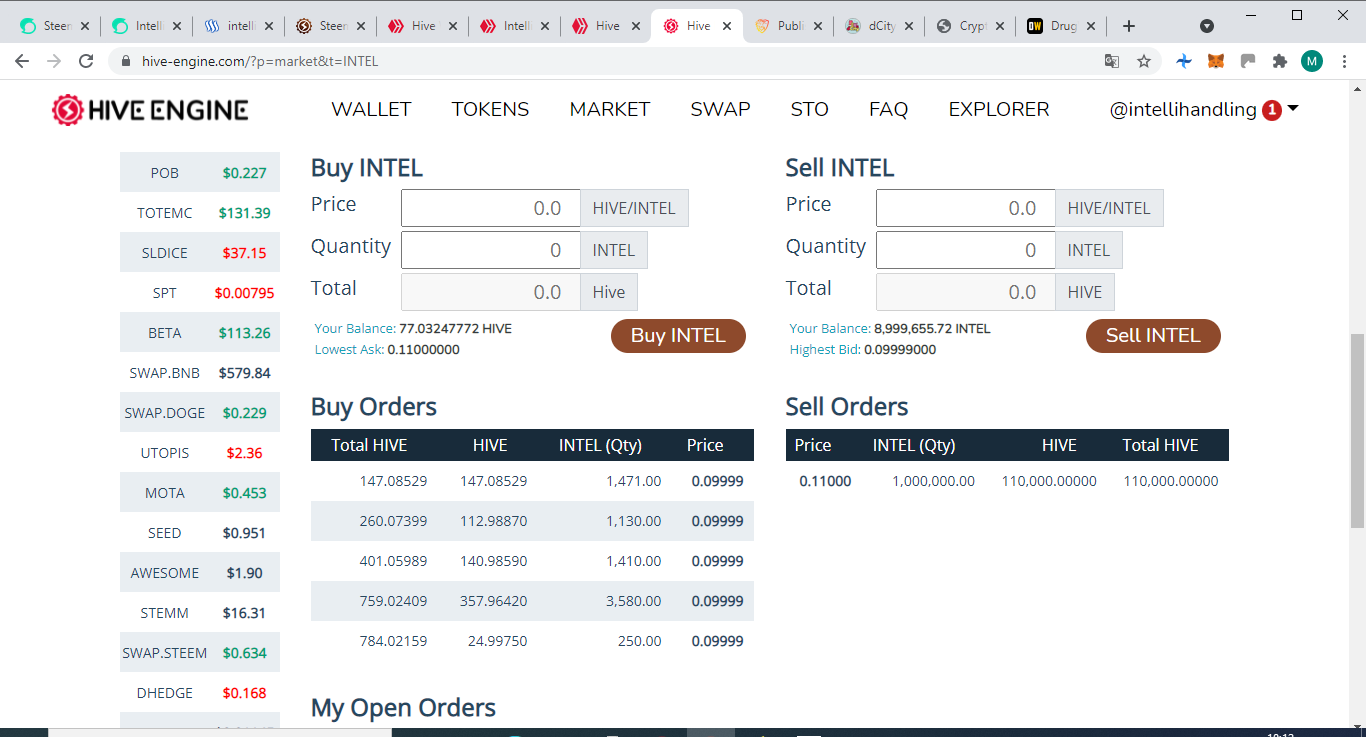Open the blue pinwheel extension
This screenshot has height=737, width=1366.
pos(1184,61)
